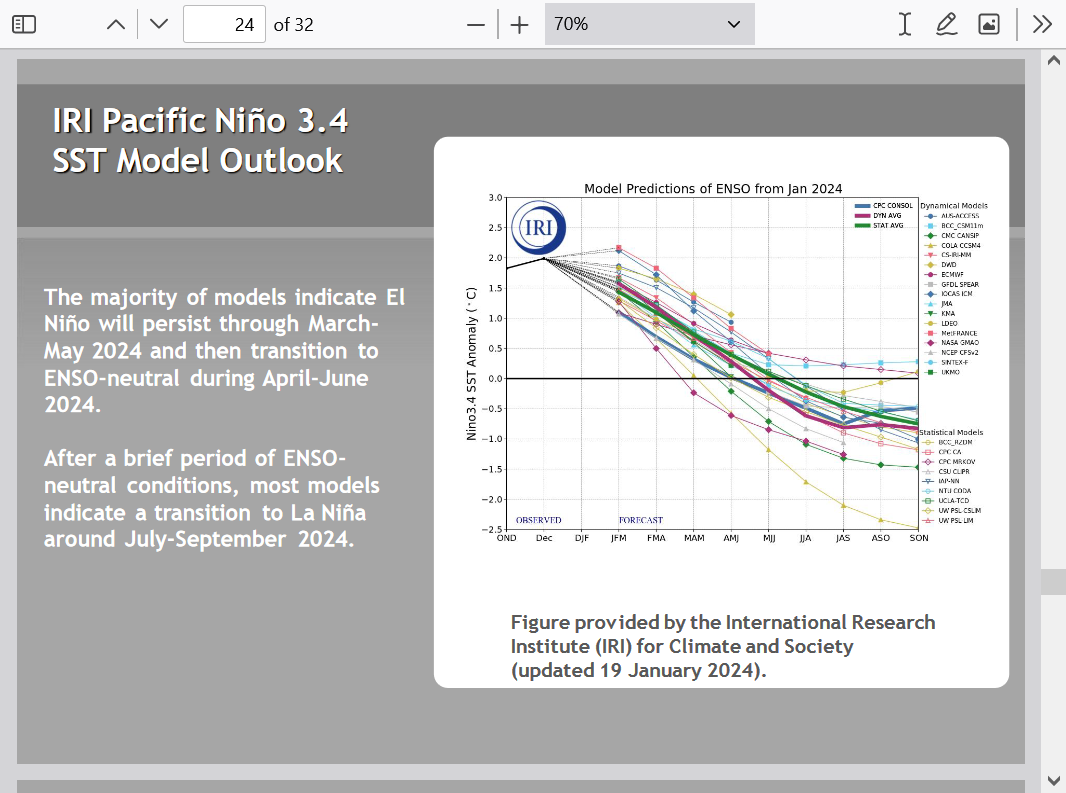Click the figure caption mentioning International Research Institute
Viewport: 1066px width, 793px height.
point(723,646)
